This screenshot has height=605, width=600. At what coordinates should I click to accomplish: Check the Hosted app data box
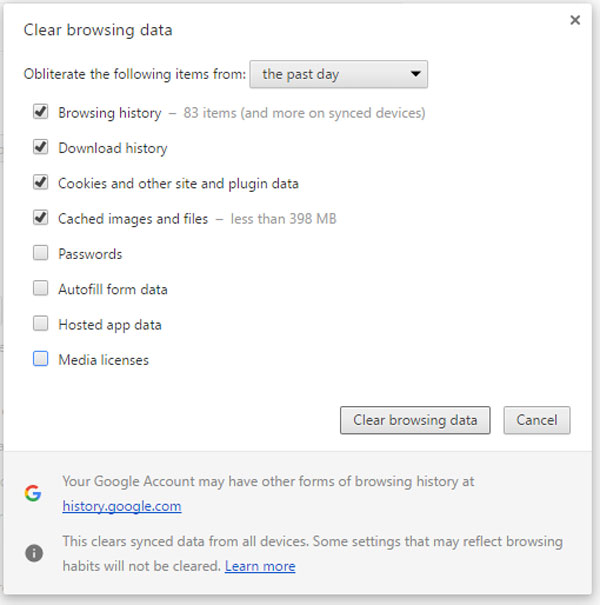click(x=41, y=324)
